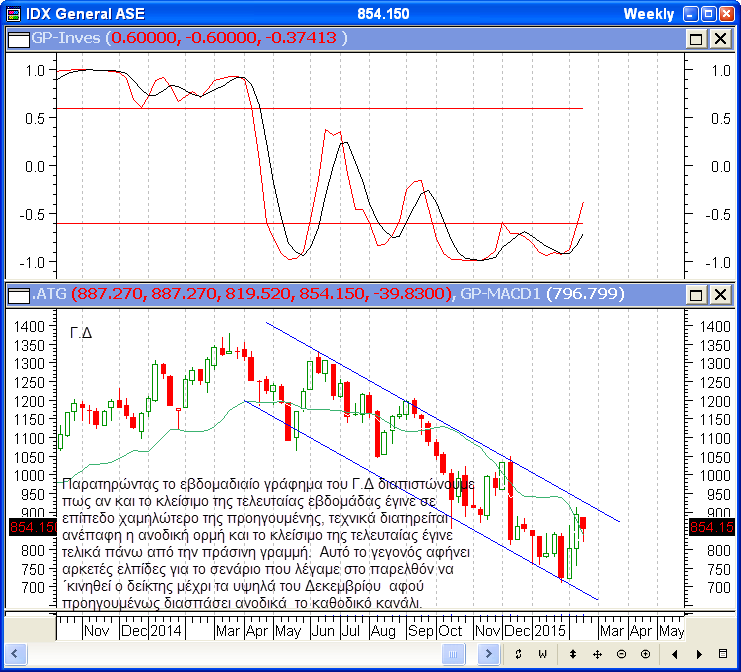Close the IDX General ASE chart window
Screen dimensions: 741x672
coord(726,14)
